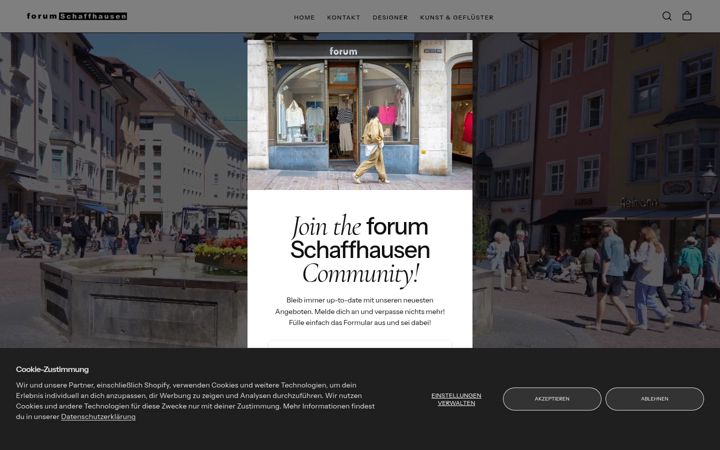Image resolution: width=720 pixels, height=450 pixels.
Task: Click the 'Join the forum Schaffhausen Community!' heading
Action: tap(360, 251)
